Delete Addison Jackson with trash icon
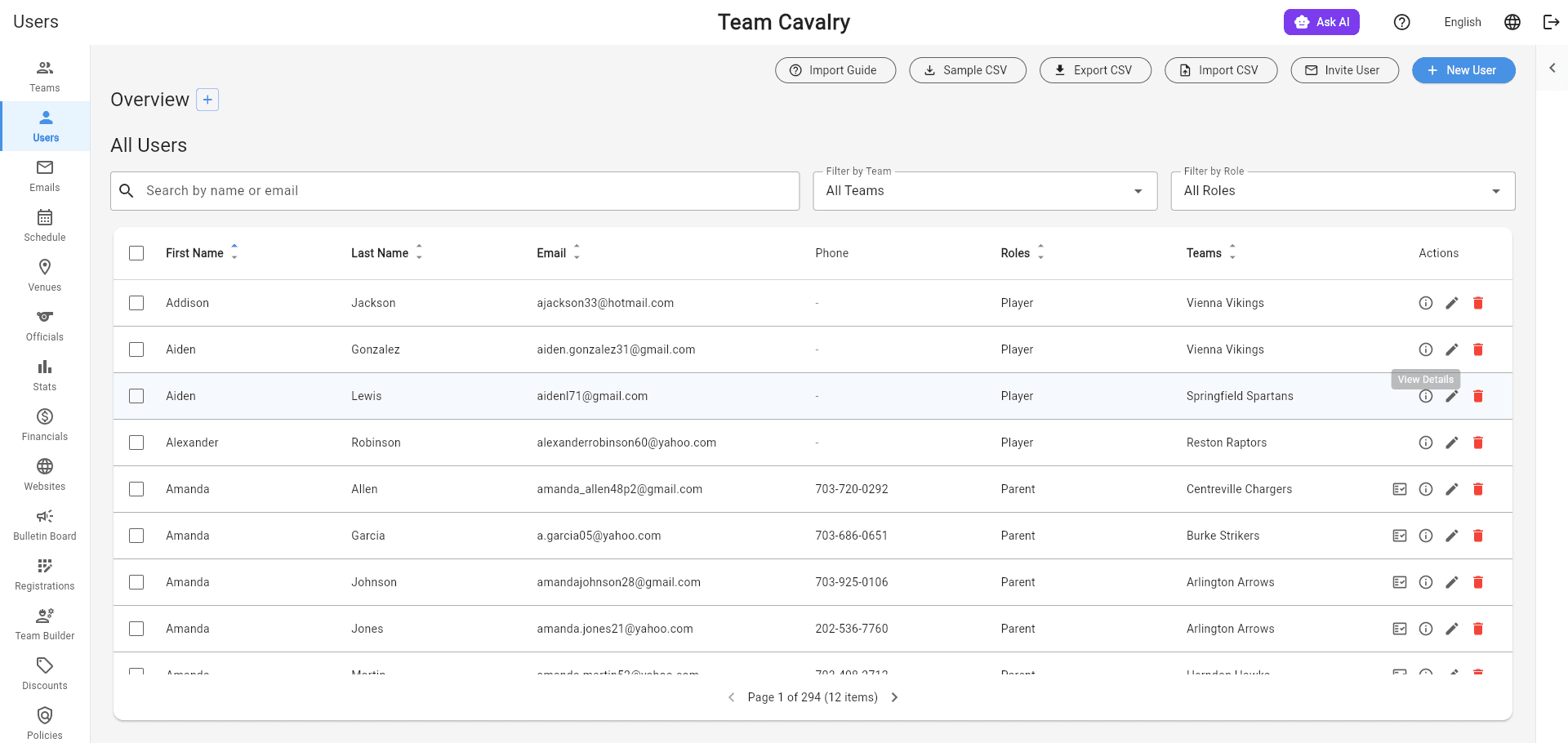This screenshot has height=743, width=1568. [x=1478, y=303]
